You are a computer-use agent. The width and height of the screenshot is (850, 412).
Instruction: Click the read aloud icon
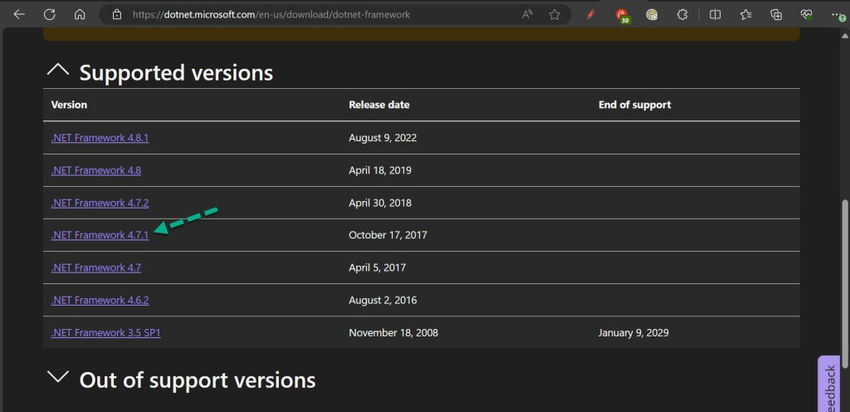(527, 15)
